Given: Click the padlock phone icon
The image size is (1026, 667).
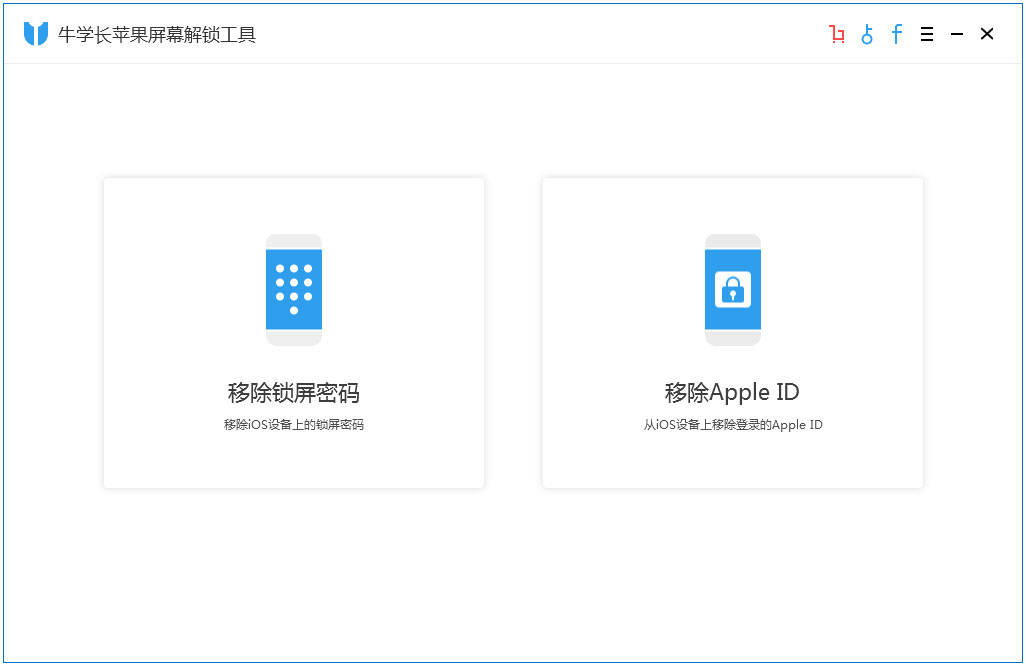Looking at the screenshot, I should coord(733,290).
